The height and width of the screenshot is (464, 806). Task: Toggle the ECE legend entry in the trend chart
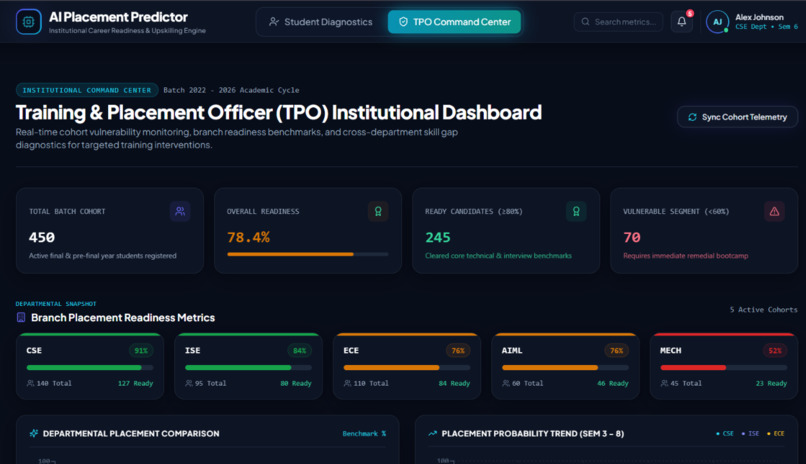(776, 434)
